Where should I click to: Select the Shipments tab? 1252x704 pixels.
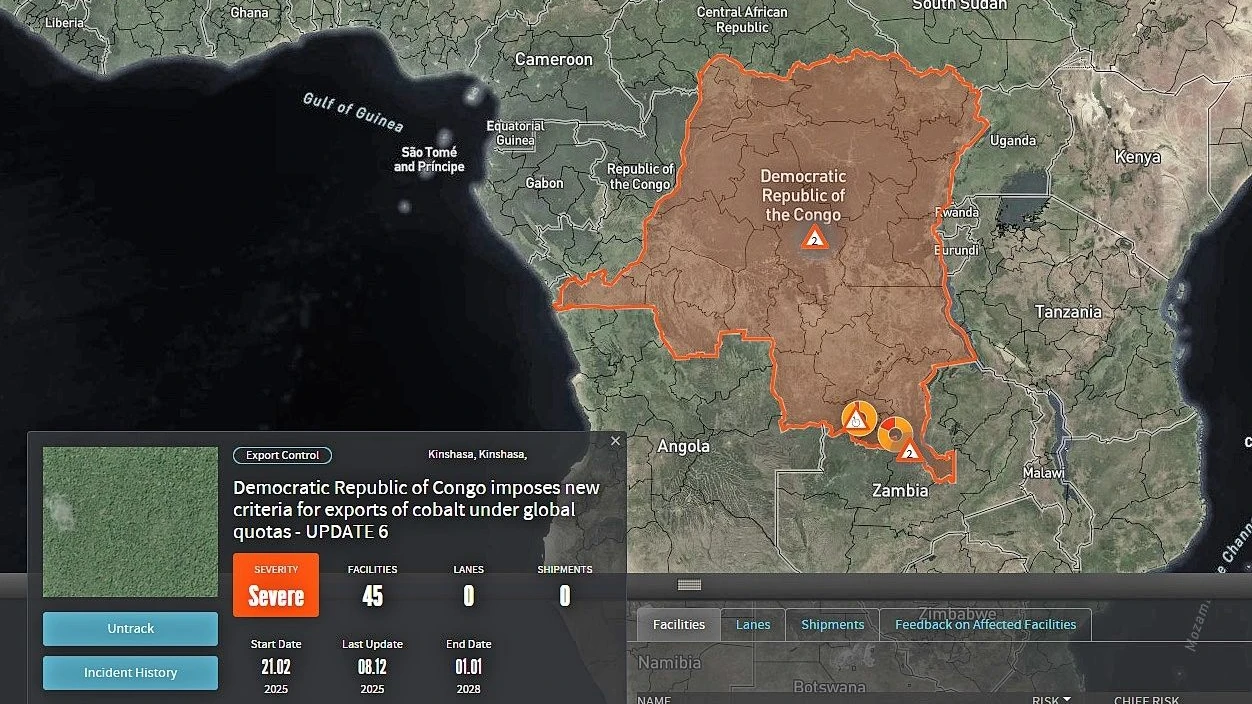click(832, 625)
